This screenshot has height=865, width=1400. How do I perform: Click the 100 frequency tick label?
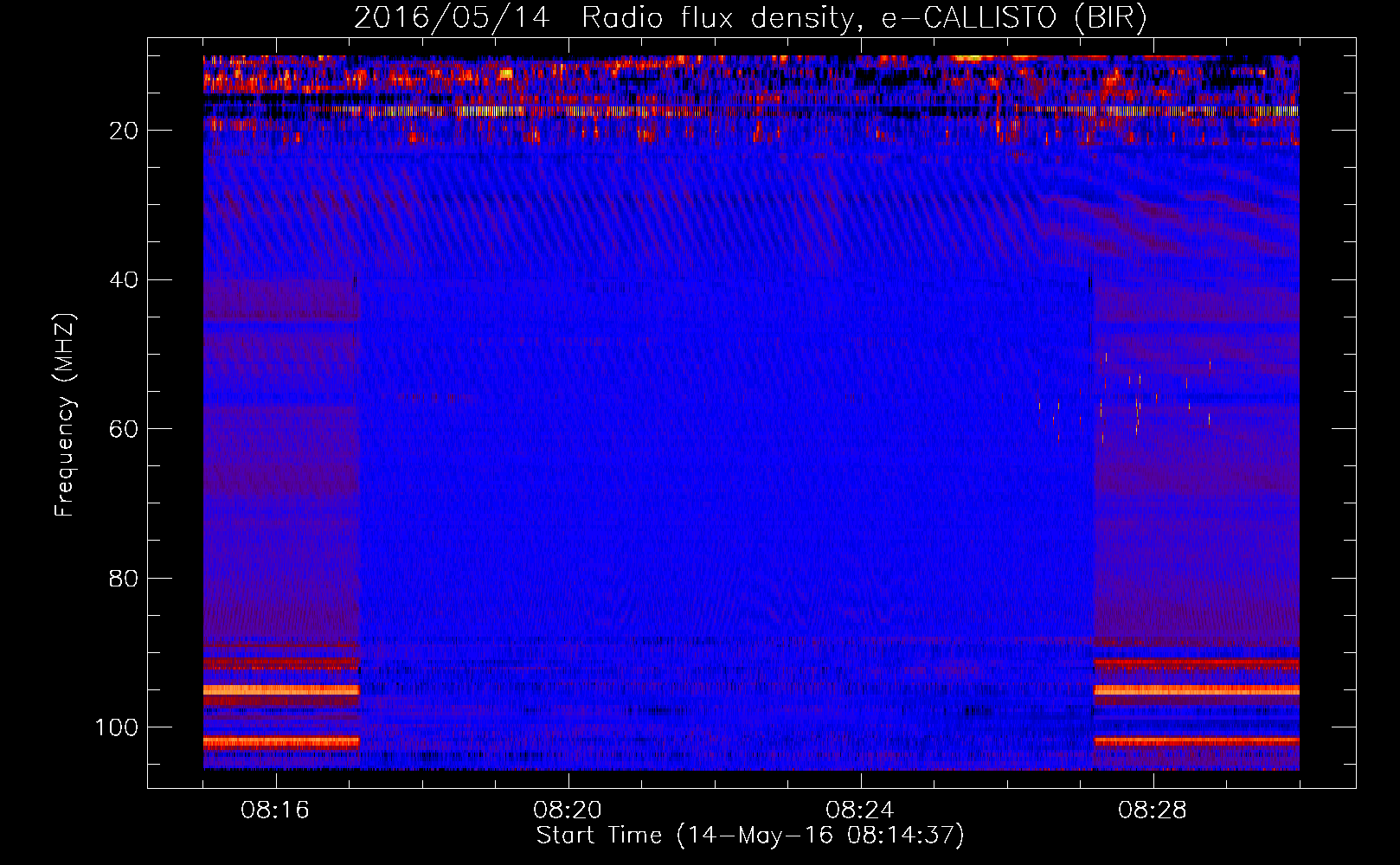118,727
